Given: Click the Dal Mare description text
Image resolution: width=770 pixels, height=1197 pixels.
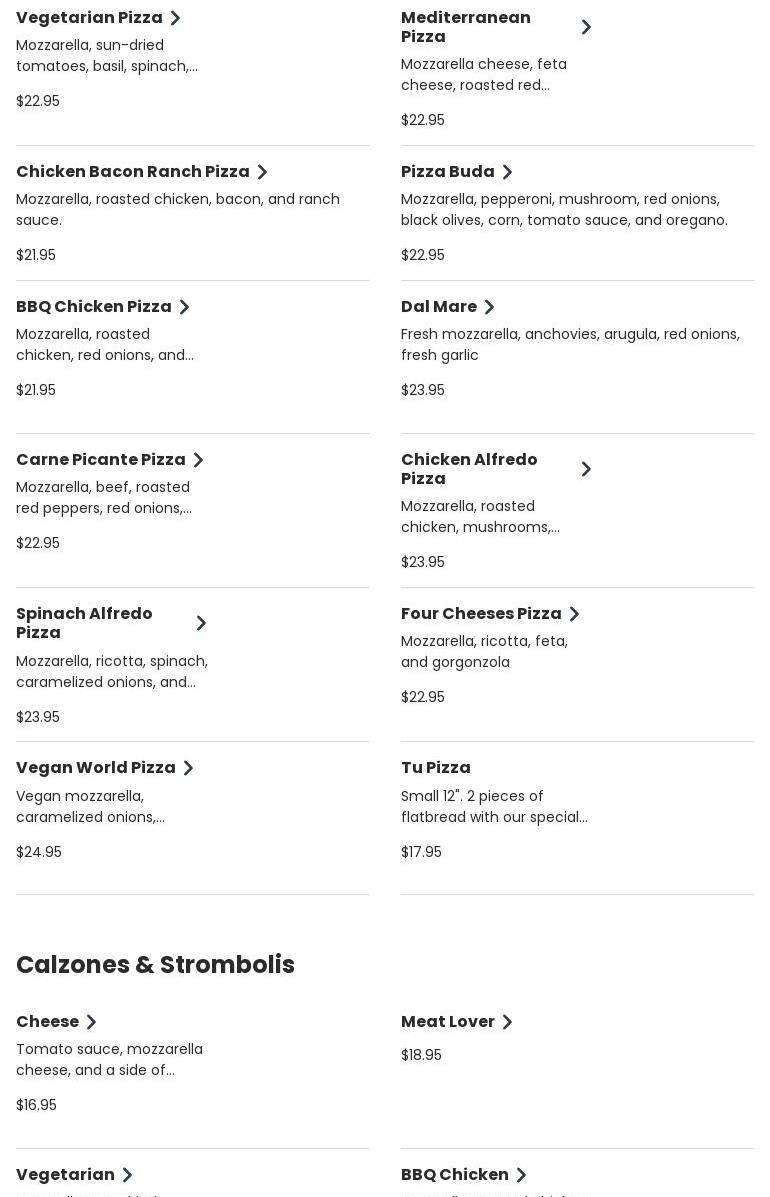Looking at the screenshot, I should pos(570,345).
